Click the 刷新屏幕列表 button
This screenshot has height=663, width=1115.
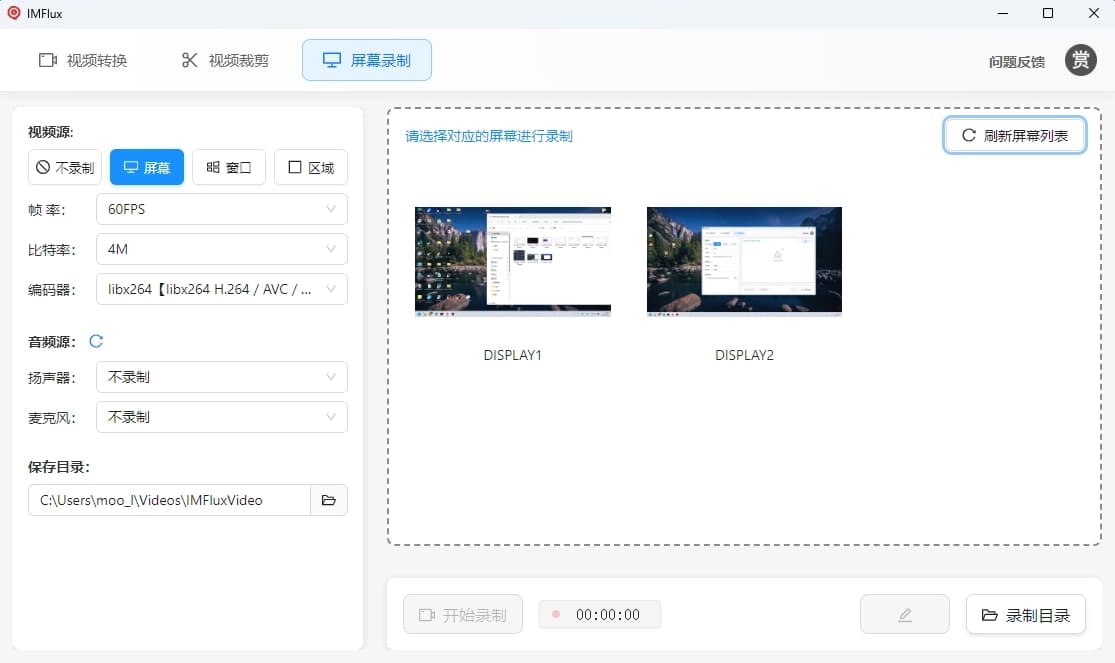(1014, 136)
